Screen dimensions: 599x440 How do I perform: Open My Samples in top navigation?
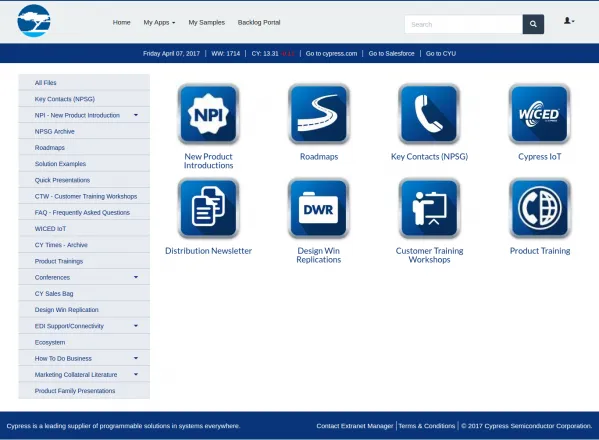pos(207,23)
